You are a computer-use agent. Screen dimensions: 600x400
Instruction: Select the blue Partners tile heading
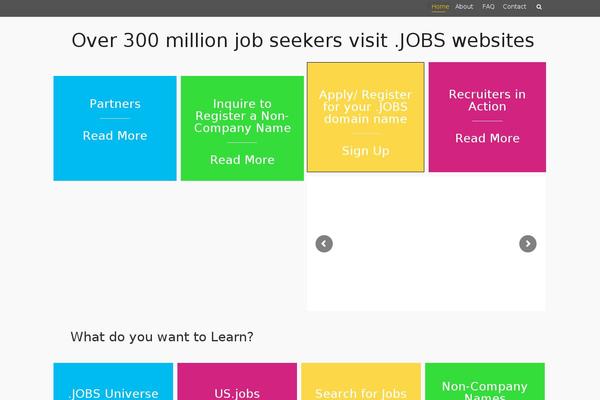(115, 104)
